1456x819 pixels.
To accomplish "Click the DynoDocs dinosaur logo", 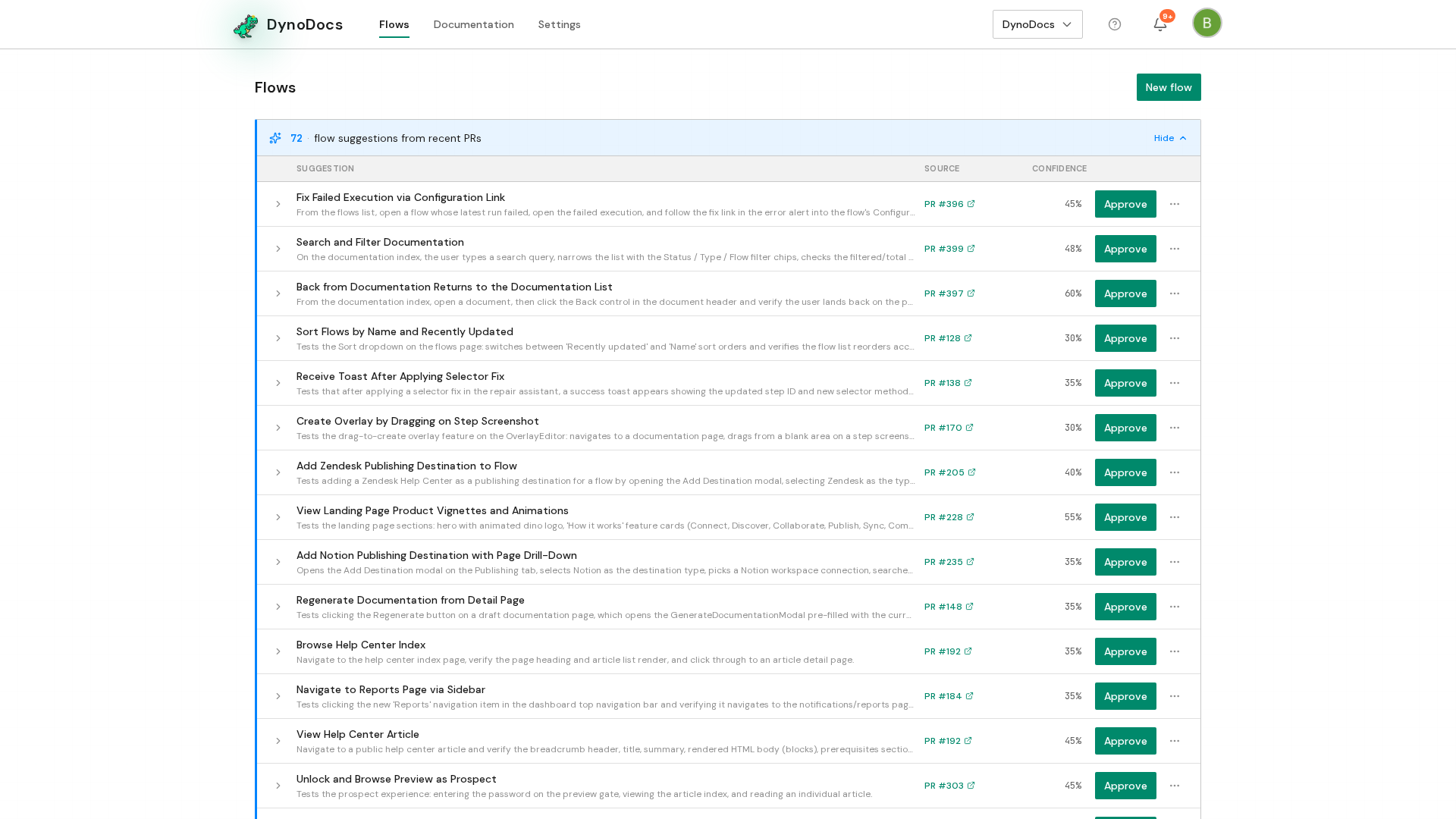I will tap(246, 25).
